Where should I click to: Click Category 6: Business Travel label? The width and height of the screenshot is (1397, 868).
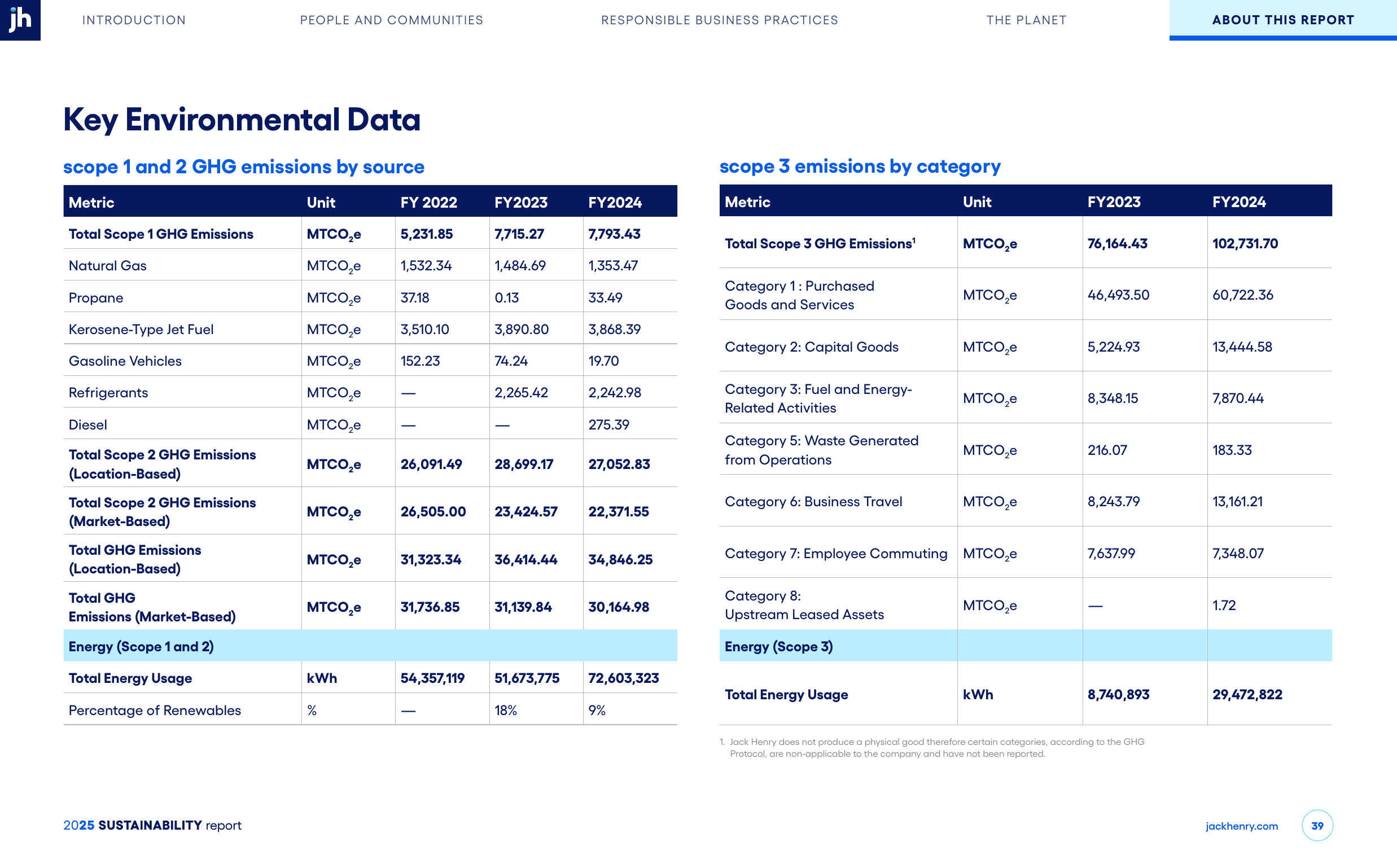(x=813, y=502)
